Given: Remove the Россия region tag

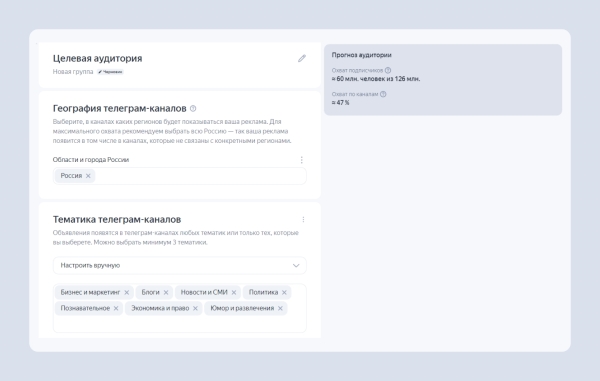Looking at the screenshot, I should tap(88, 176).
